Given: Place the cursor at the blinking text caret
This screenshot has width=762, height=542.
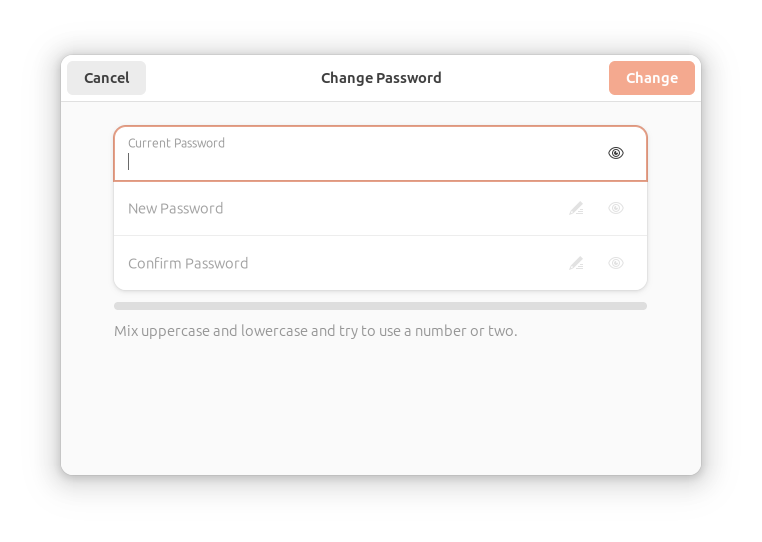Looking at the screenshot, I should coord(128,161).
